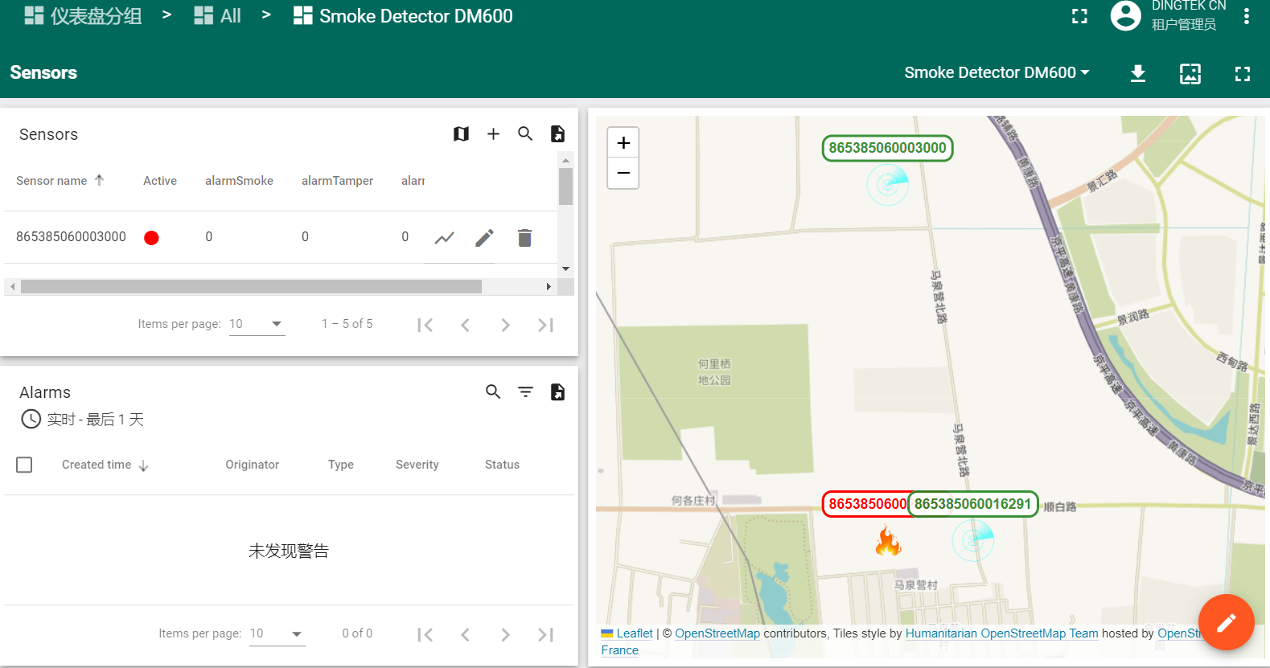Click the fire alarm marker on map
This screenshot has width=1270, height=668.
coord(888,542)
